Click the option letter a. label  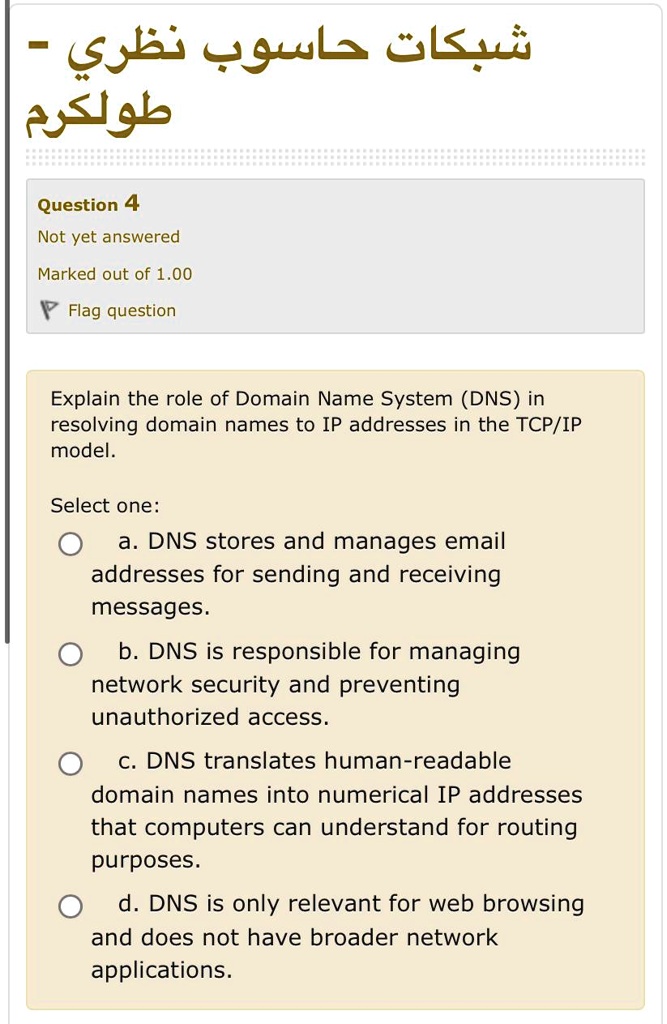point(128,541)
